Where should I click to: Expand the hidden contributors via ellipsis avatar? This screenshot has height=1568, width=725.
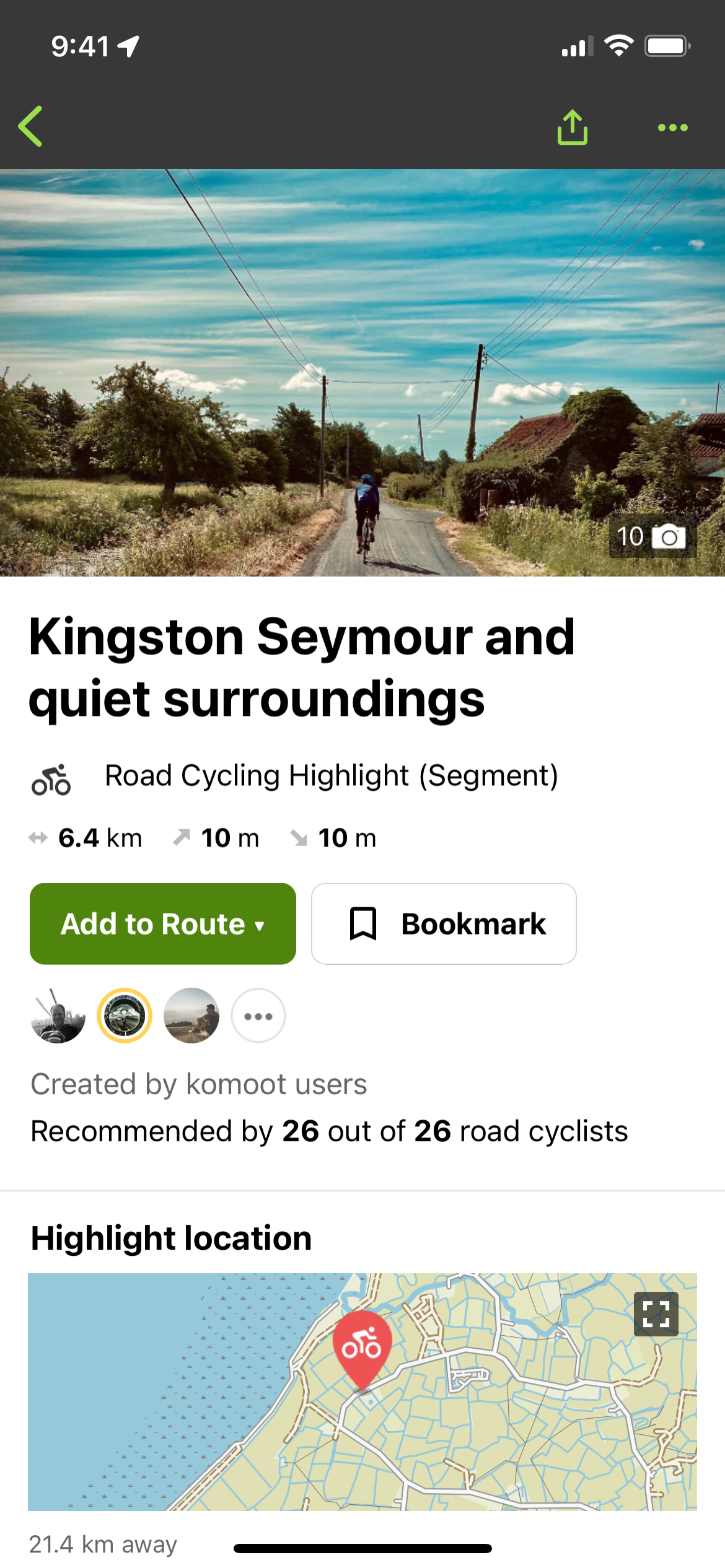(258, 1016)
